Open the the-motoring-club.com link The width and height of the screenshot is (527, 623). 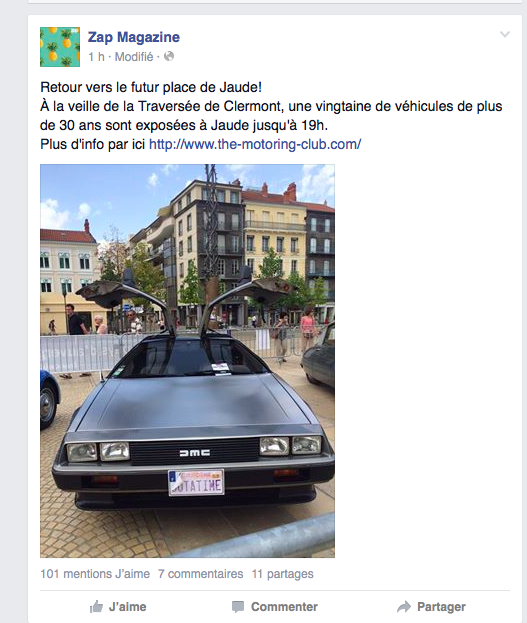tap(255, 144)
